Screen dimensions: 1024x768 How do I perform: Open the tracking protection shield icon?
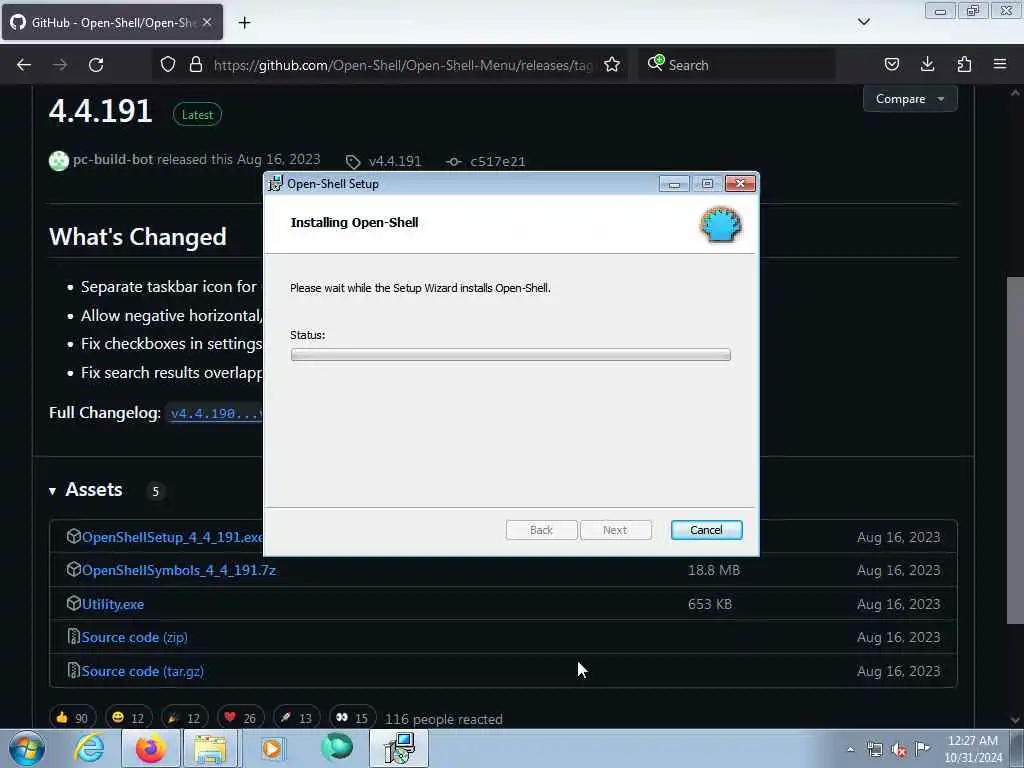point(168,65)
